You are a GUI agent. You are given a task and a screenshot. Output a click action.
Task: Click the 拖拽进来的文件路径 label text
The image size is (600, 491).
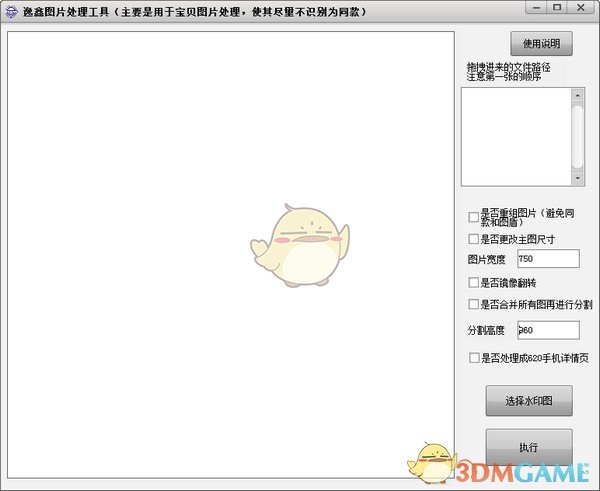point(509,68)
